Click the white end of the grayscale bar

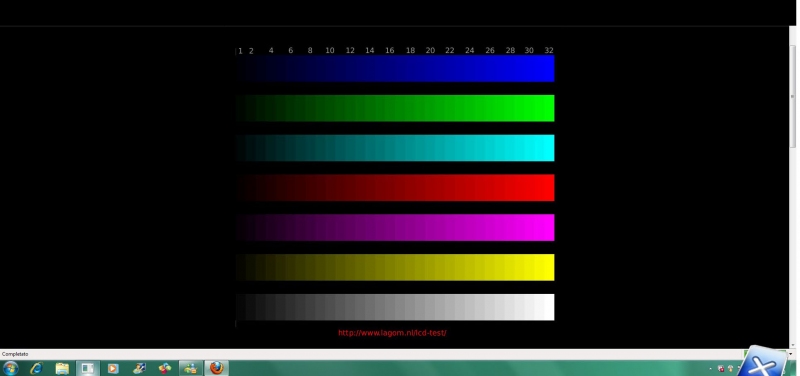[x=549, y=307]
